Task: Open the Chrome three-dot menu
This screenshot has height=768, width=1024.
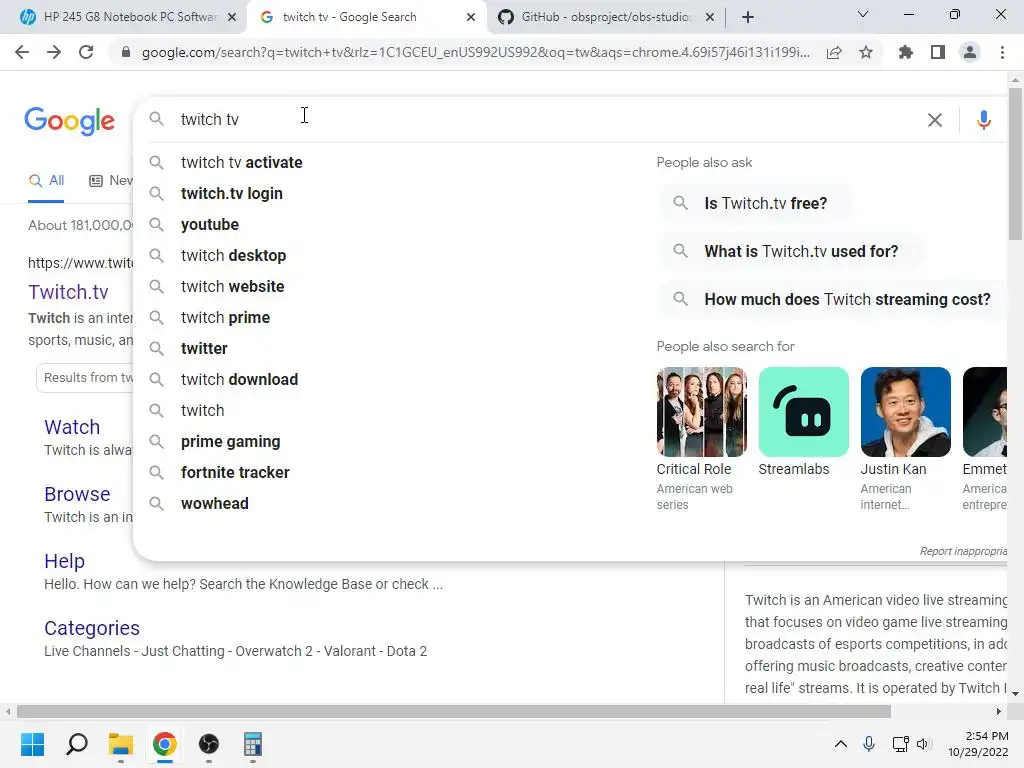Action: point(1002,52)
